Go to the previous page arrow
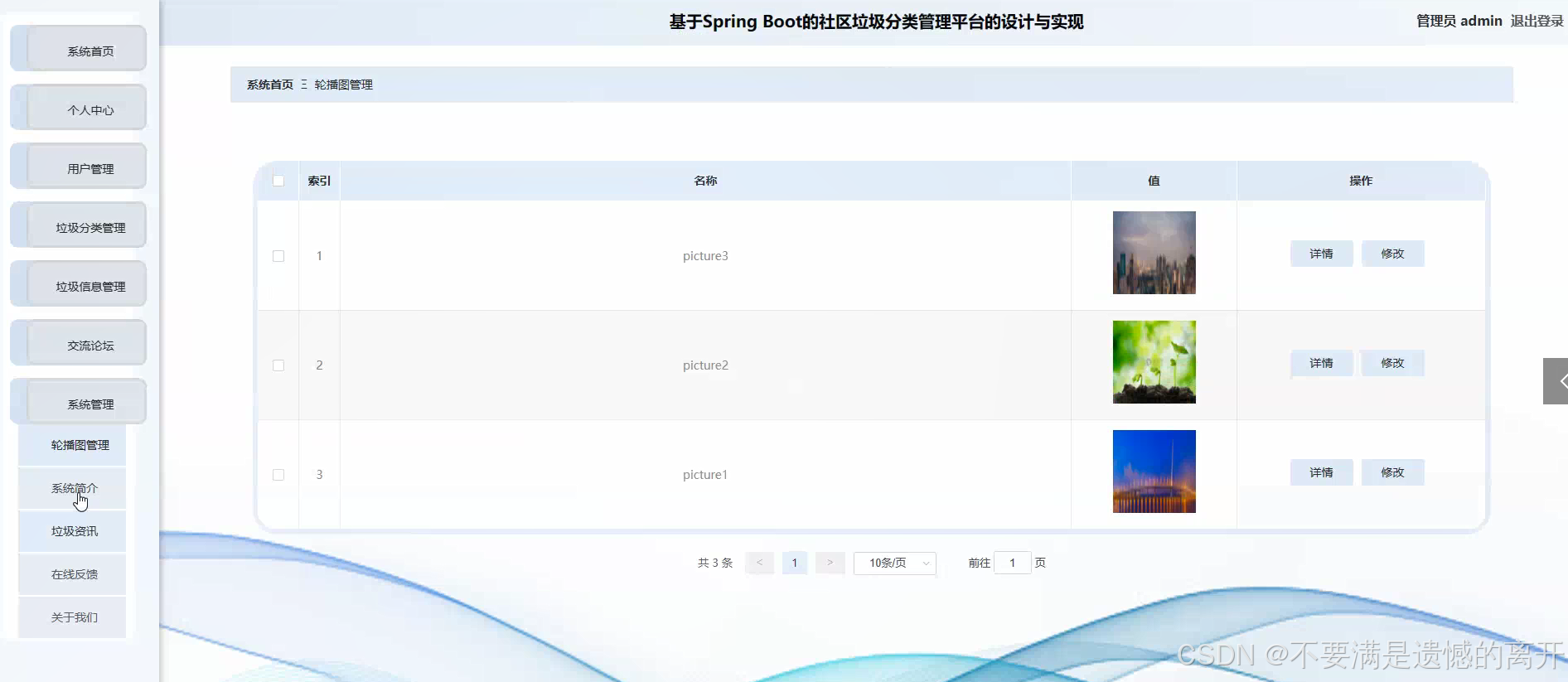The width and height of the screenshot is (1568, 682). pos(759,563)
